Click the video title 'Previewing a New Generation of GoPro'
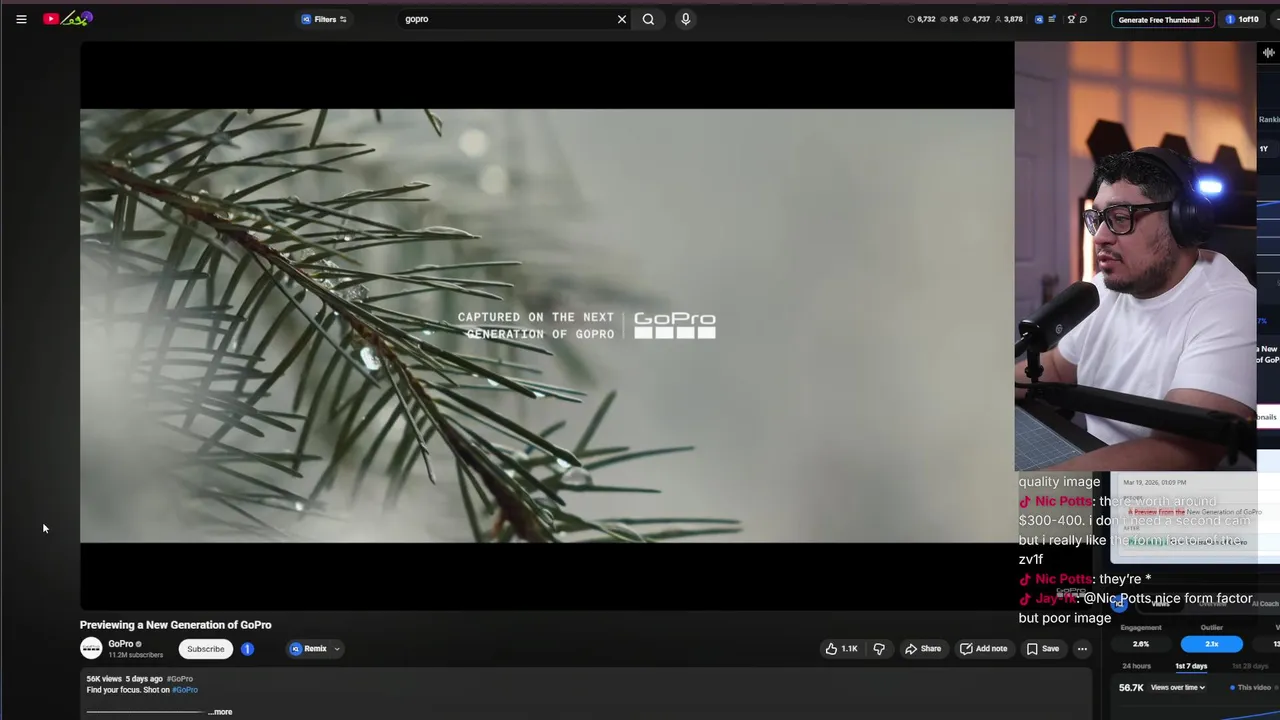 click(x=176, y=625)
